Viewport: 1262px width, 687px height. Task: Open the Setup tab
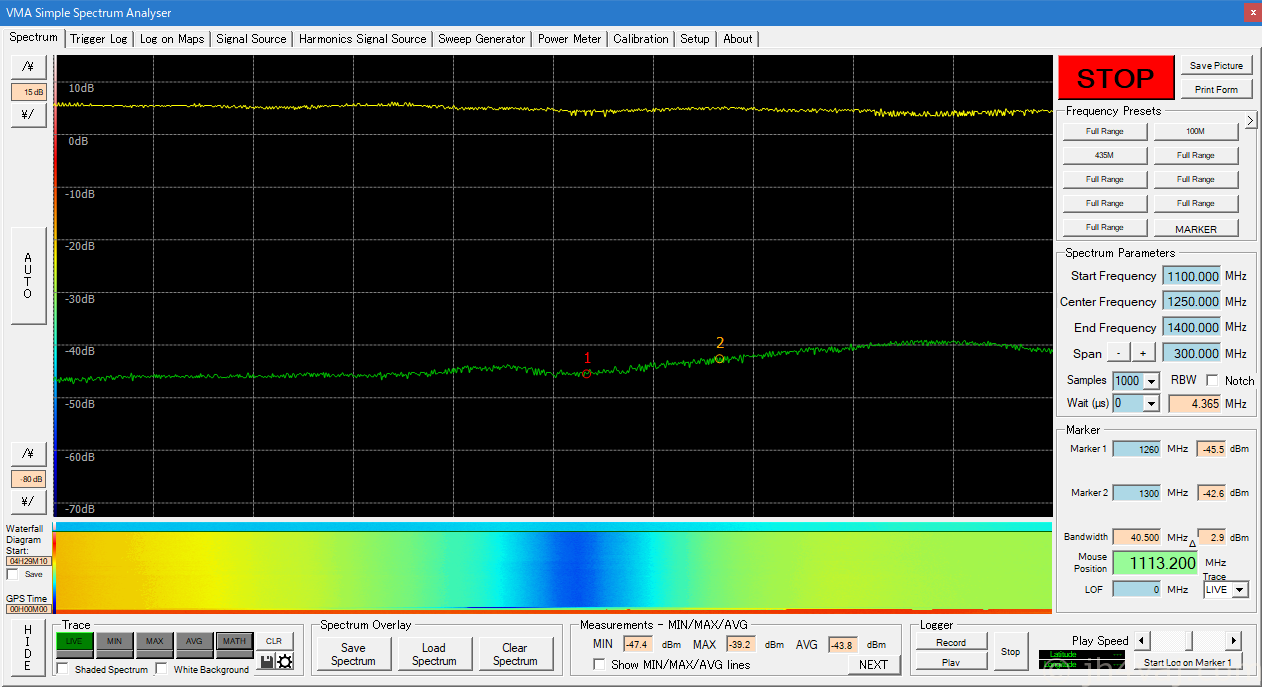click(695, 39)
